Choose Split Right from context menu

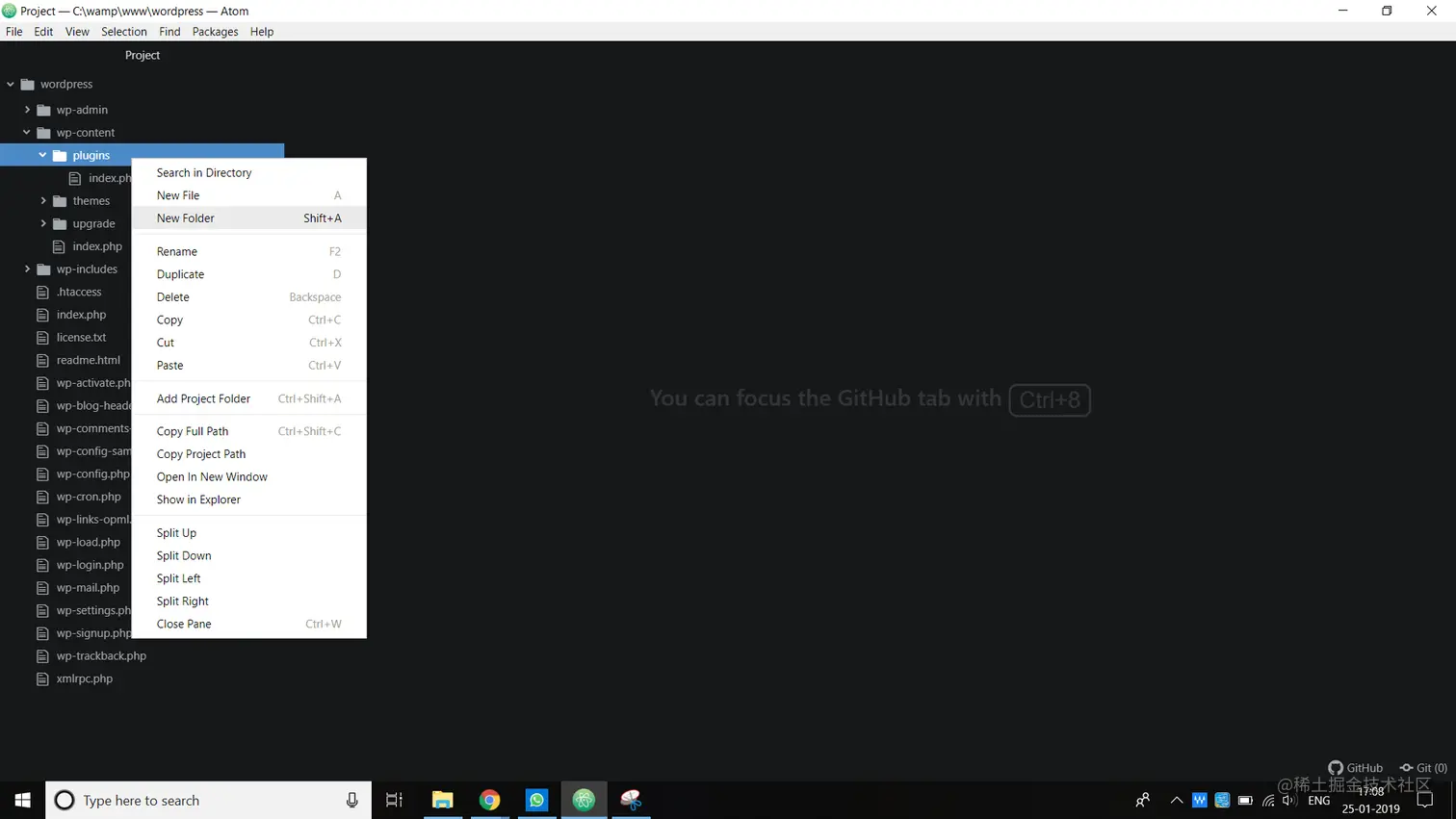248,601
